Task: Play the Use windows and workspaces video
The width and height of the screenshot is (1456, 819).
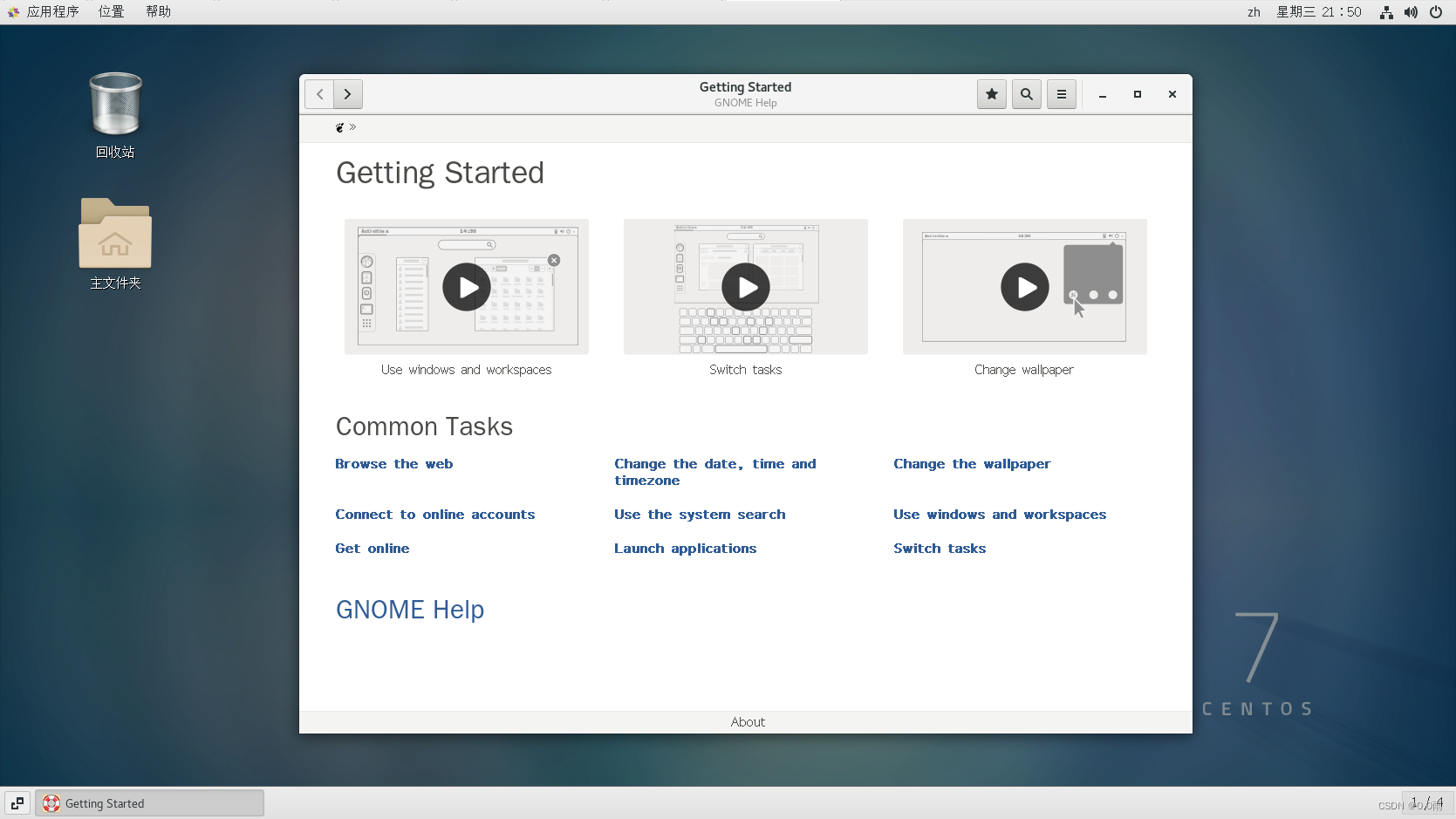Action: [x=467, y=287]
